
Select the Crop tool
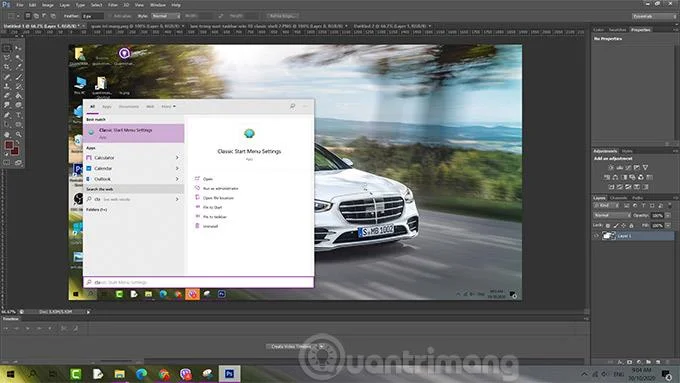(x=7, y=67)
